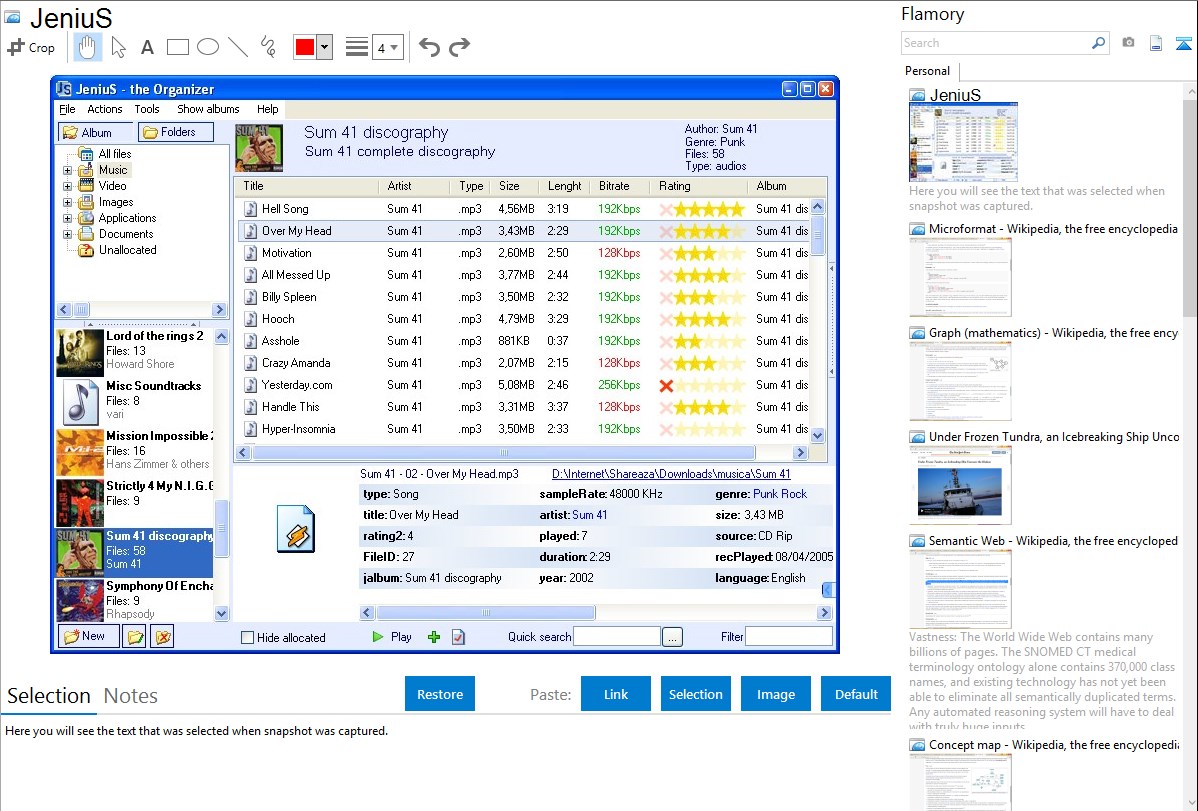Click the Selection paste button

696,694
